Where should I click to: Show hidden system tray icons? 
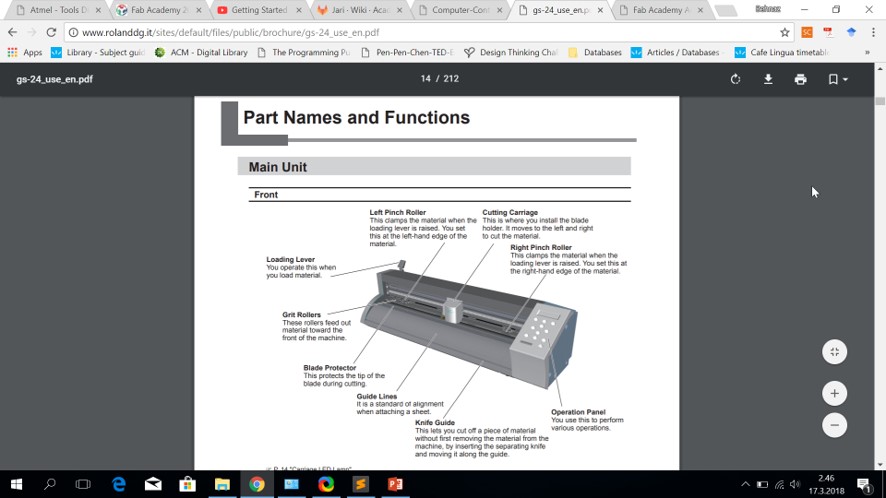(x=745, y=484)
